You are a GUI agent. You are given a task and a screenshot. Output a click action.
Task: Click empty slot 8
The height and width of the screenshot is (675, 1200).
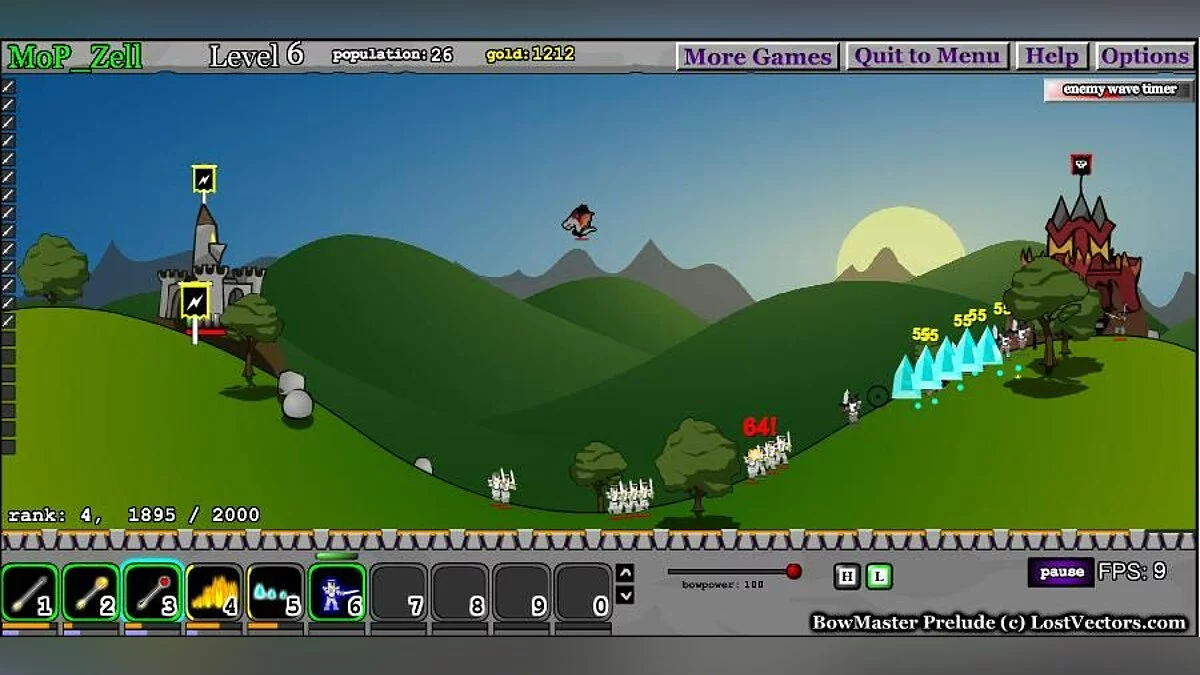[460, 592]
